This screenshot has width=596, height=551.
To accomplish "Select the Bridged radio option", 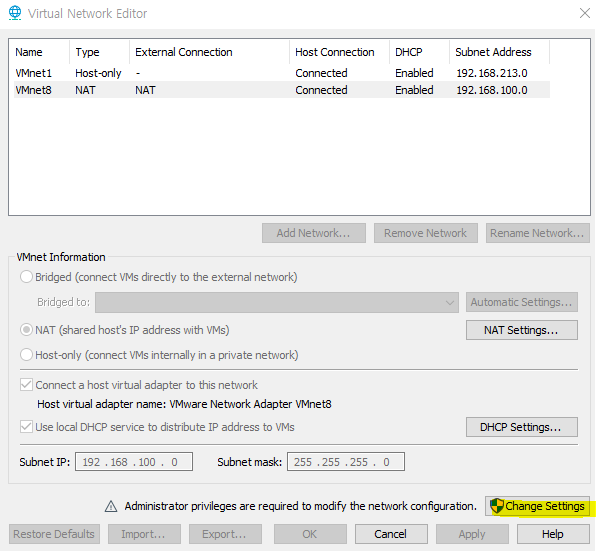I will 26,277.
